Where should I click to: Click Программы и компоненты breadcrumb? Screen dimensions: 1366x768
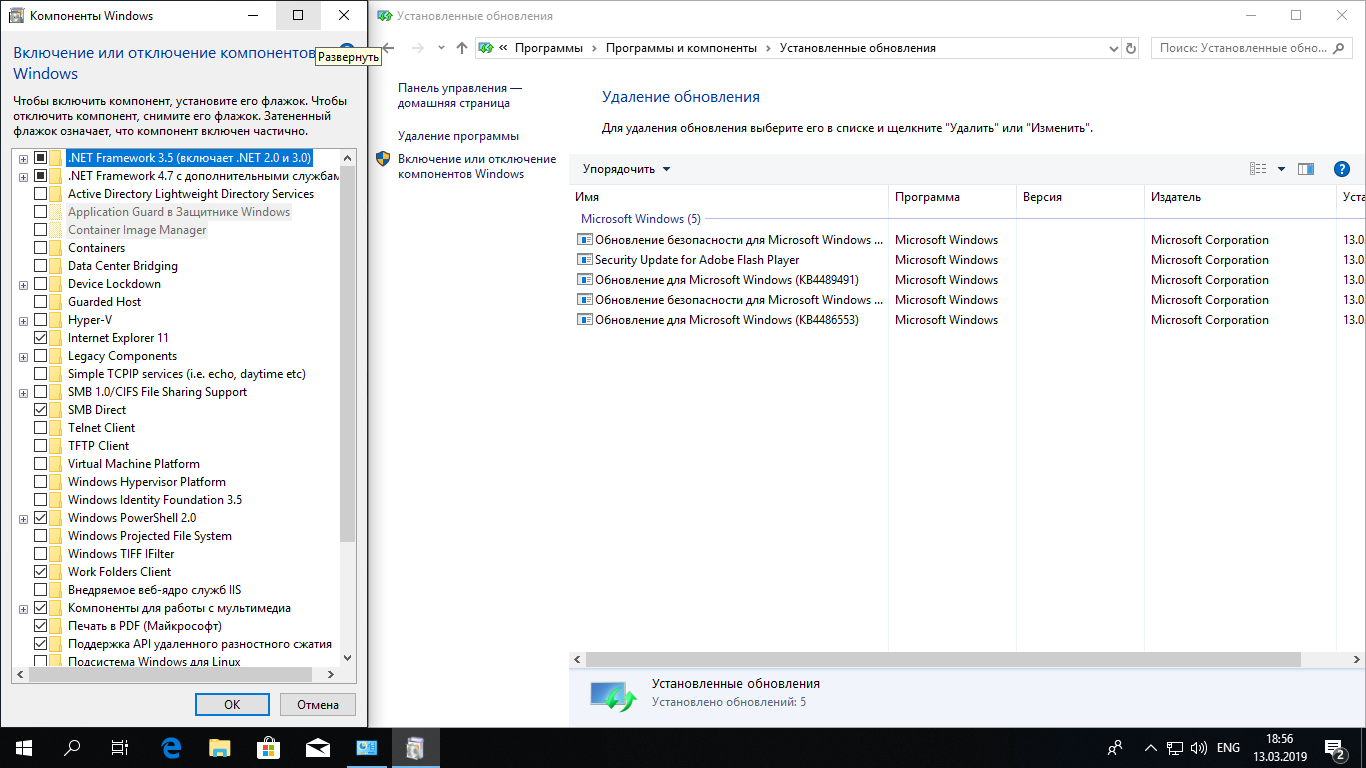[x=682, y=48]
